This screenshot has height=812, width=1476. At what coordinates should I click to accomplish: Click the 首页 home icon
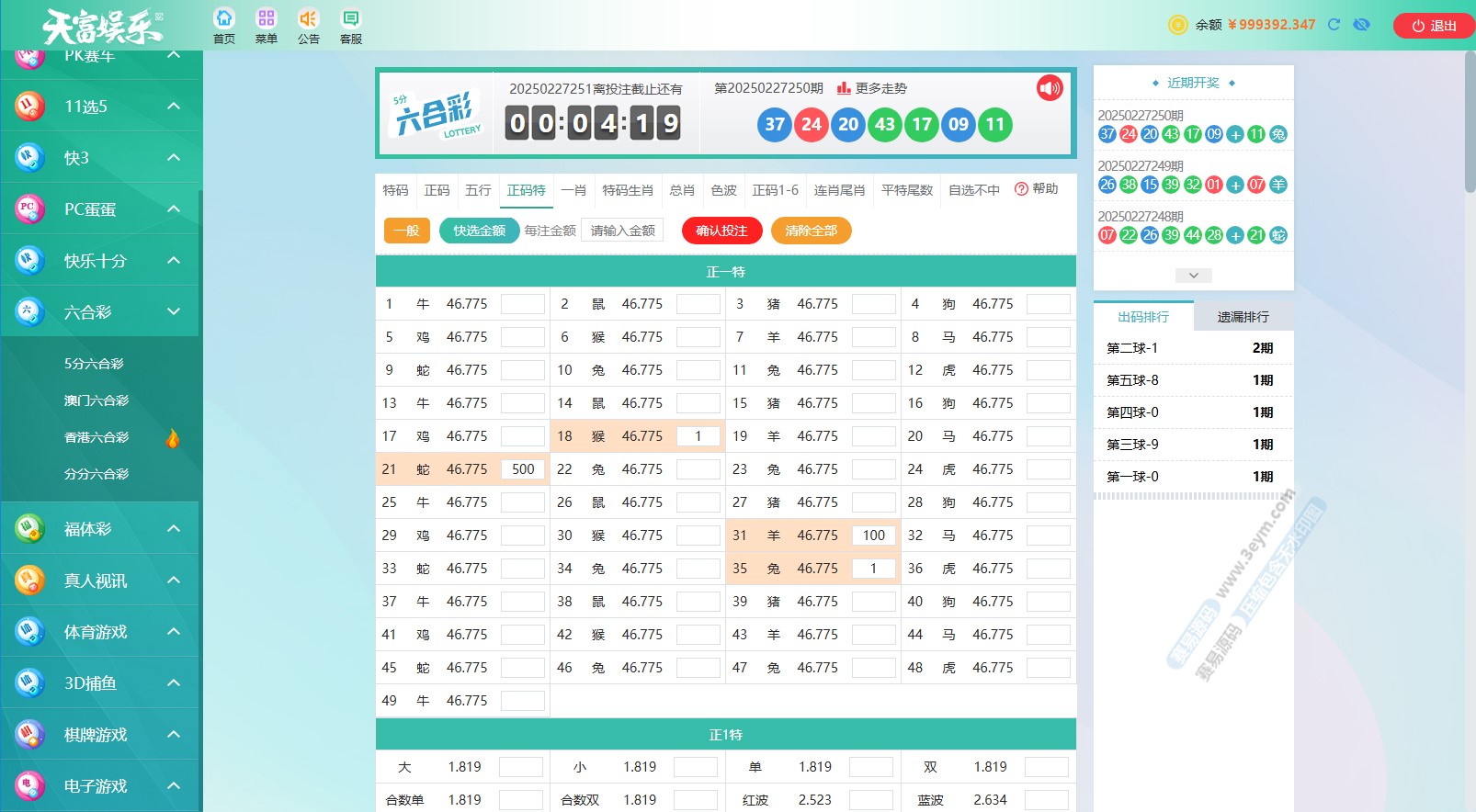[x=224, y=19]
